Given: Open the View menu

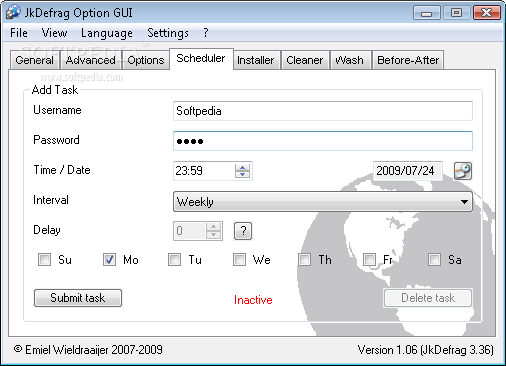Looking at the screenshot, I should pos(54,33).
